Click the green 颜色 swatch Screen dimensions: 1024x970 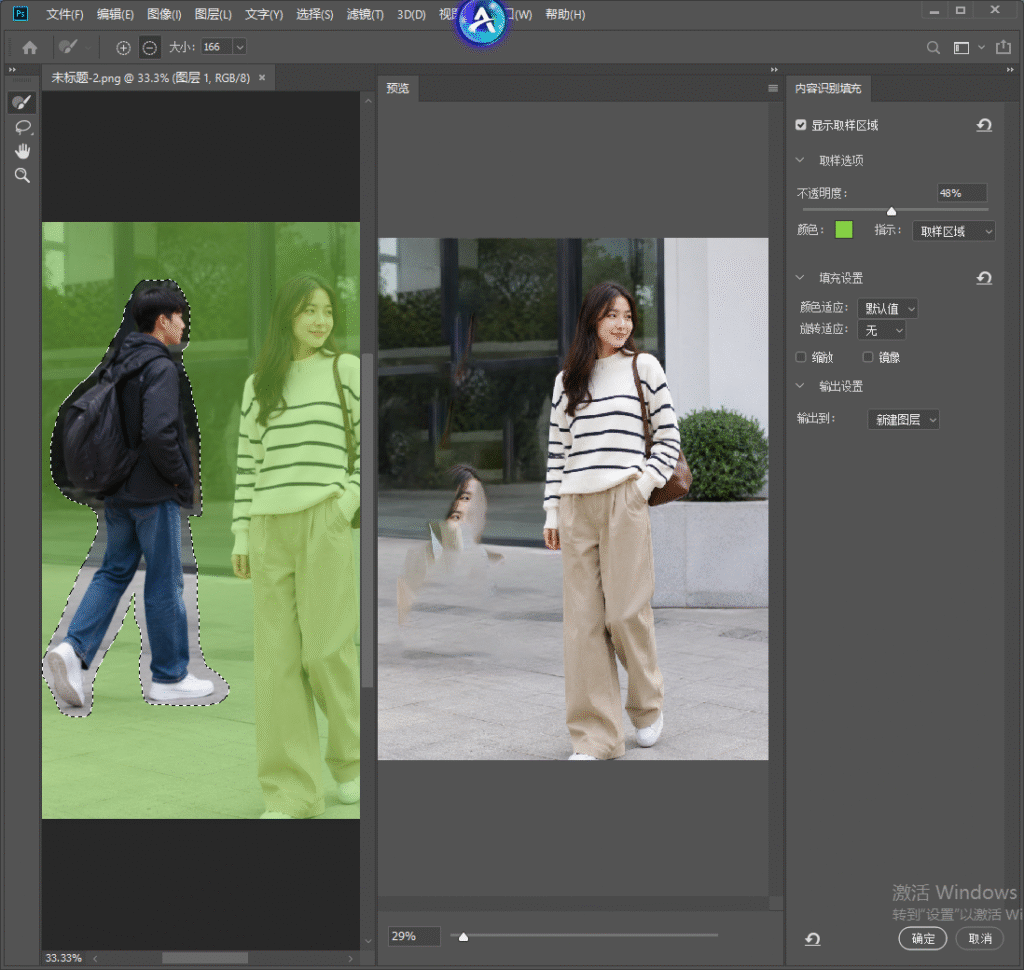click(844, 230)
